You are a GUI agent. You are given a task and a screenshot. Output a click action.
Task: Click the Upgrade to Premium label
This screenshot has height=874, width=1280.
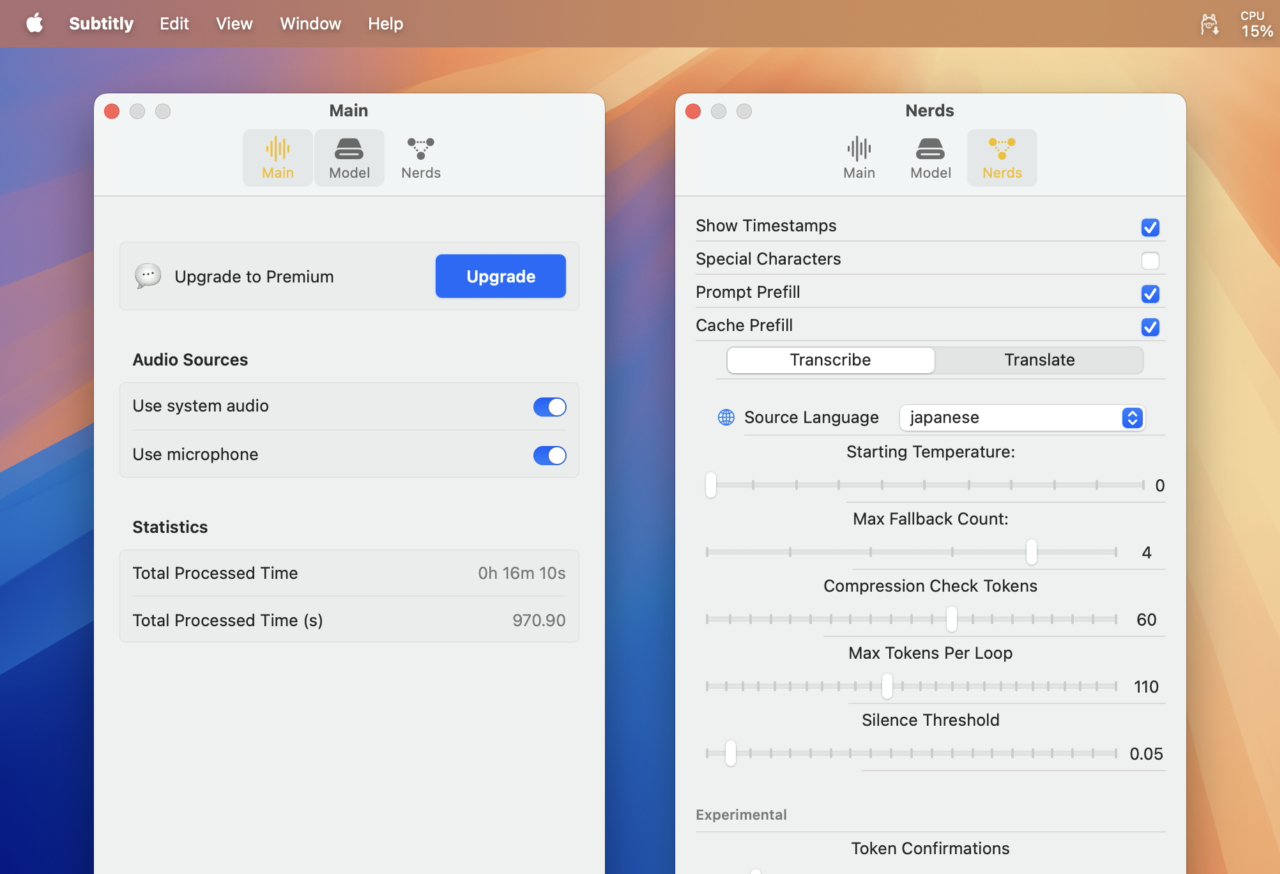pyautogui.click(x=254, y=277)
